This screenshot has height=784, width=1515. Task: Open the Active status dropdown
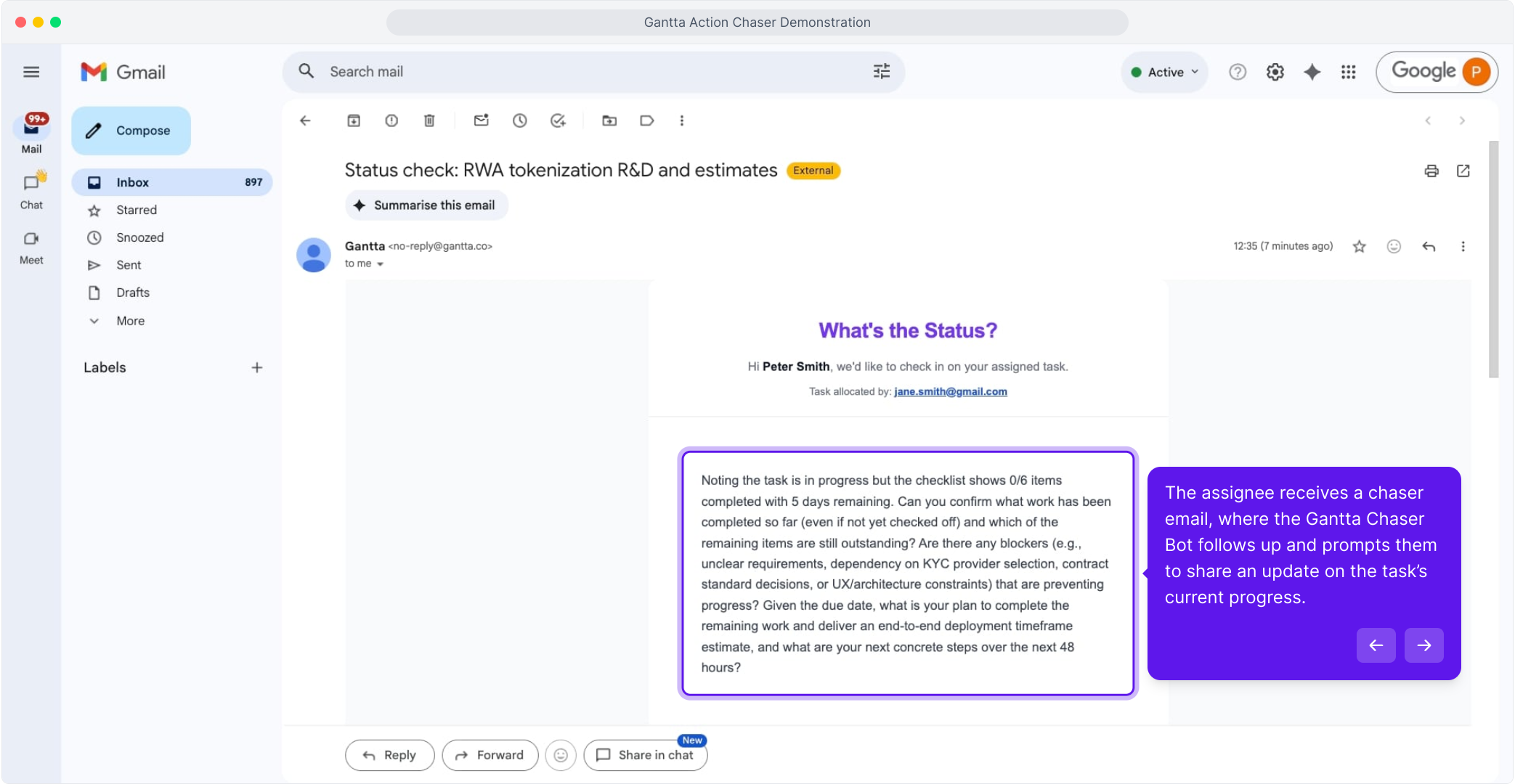coord(1165,72)
